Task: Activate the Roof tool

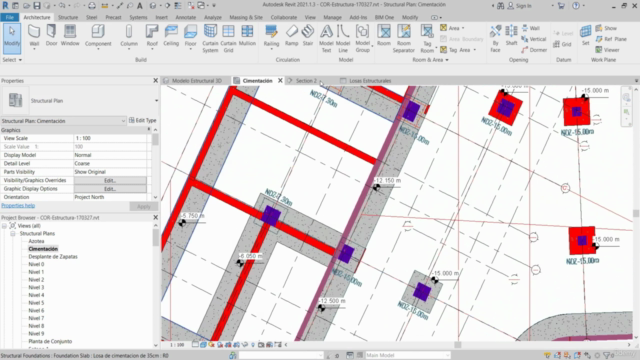Action: [x=152, y=36]
